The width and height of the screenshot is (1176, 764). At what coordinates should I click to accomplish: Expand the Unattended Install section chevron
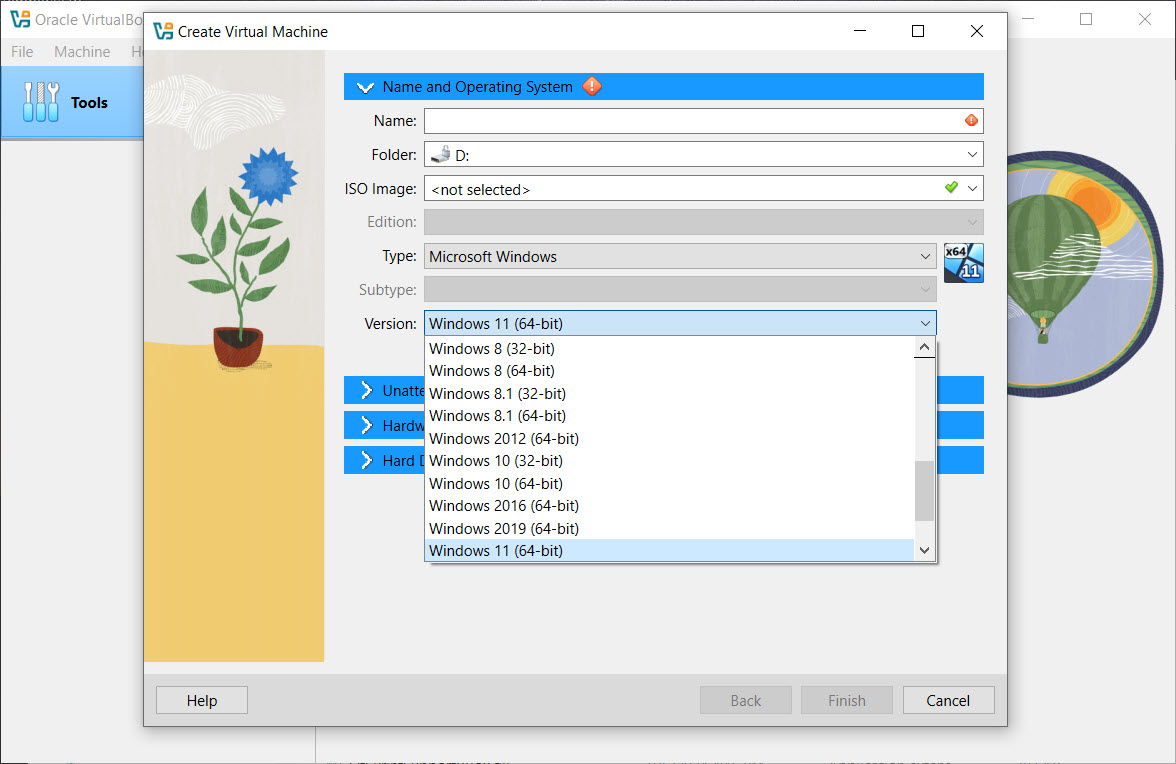tap(366, 390)
